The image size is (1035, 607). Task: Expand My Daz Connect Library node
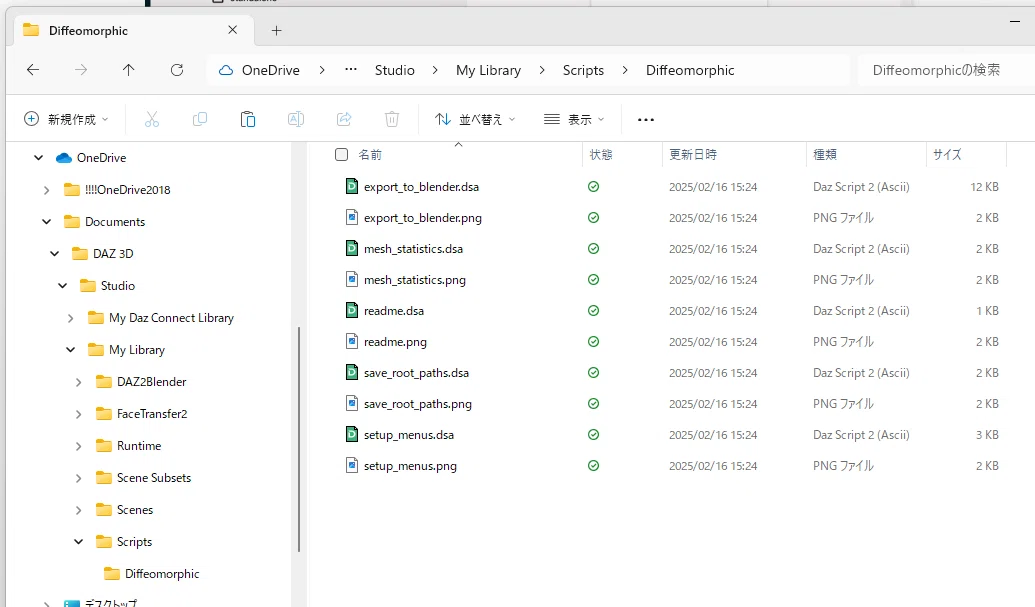(71, 318)
